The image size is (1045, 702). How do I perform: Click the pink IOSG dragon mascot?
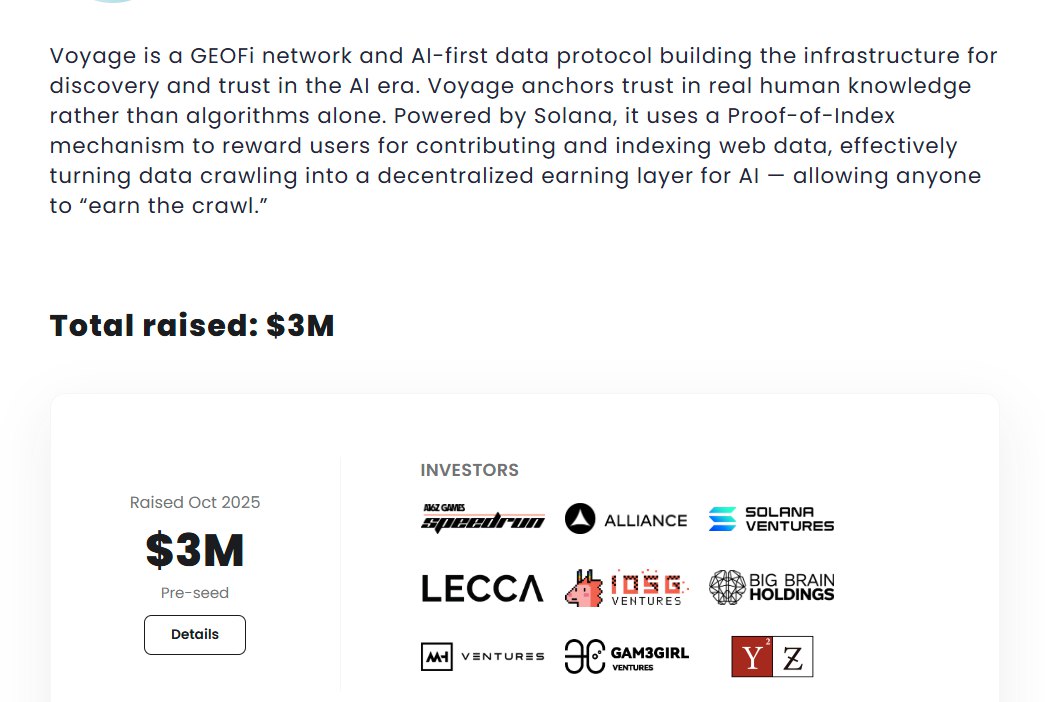click(584, 588)
